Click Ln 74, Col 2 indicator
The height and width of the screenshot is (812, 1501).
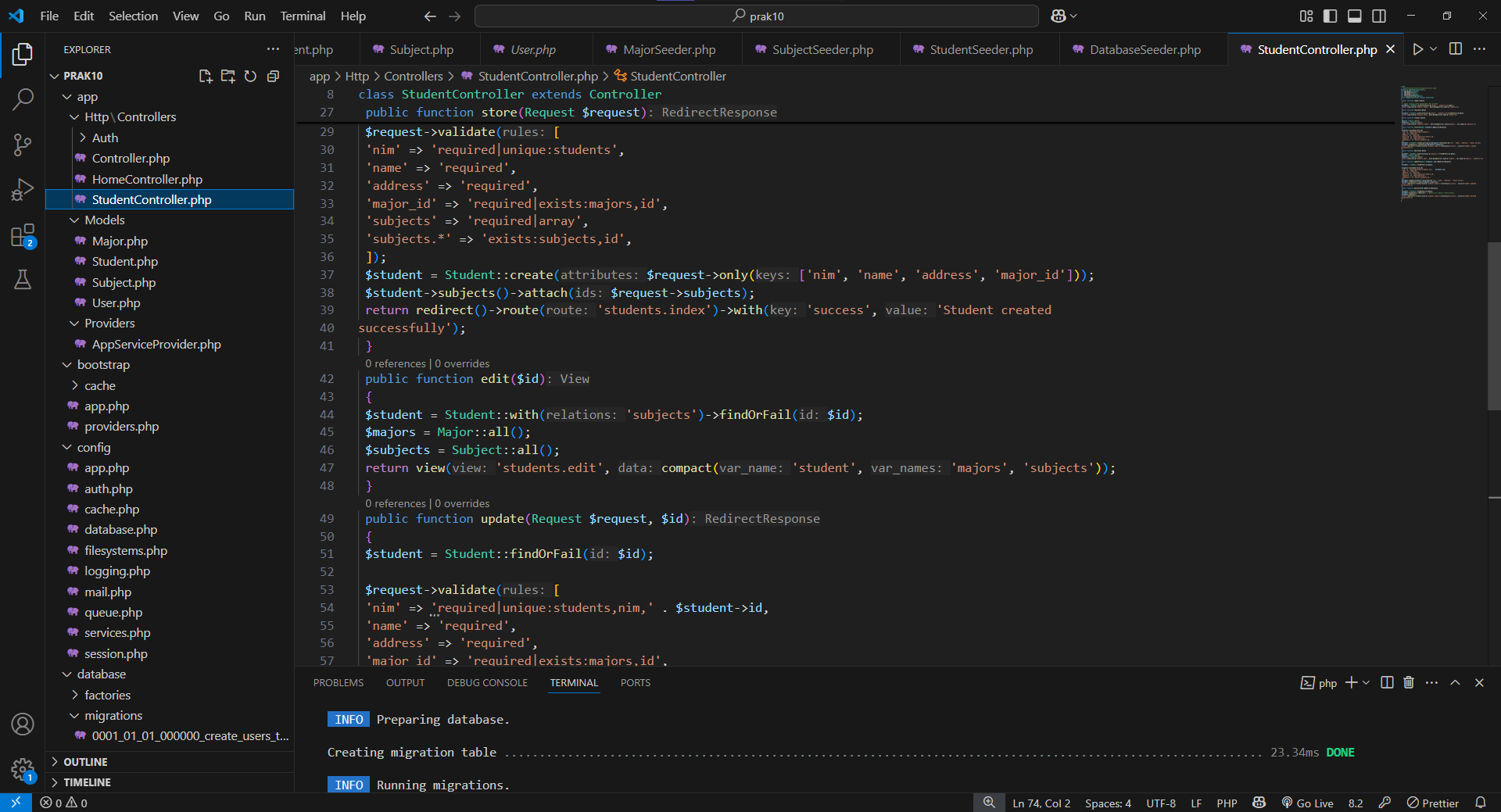coord(1041,803)
